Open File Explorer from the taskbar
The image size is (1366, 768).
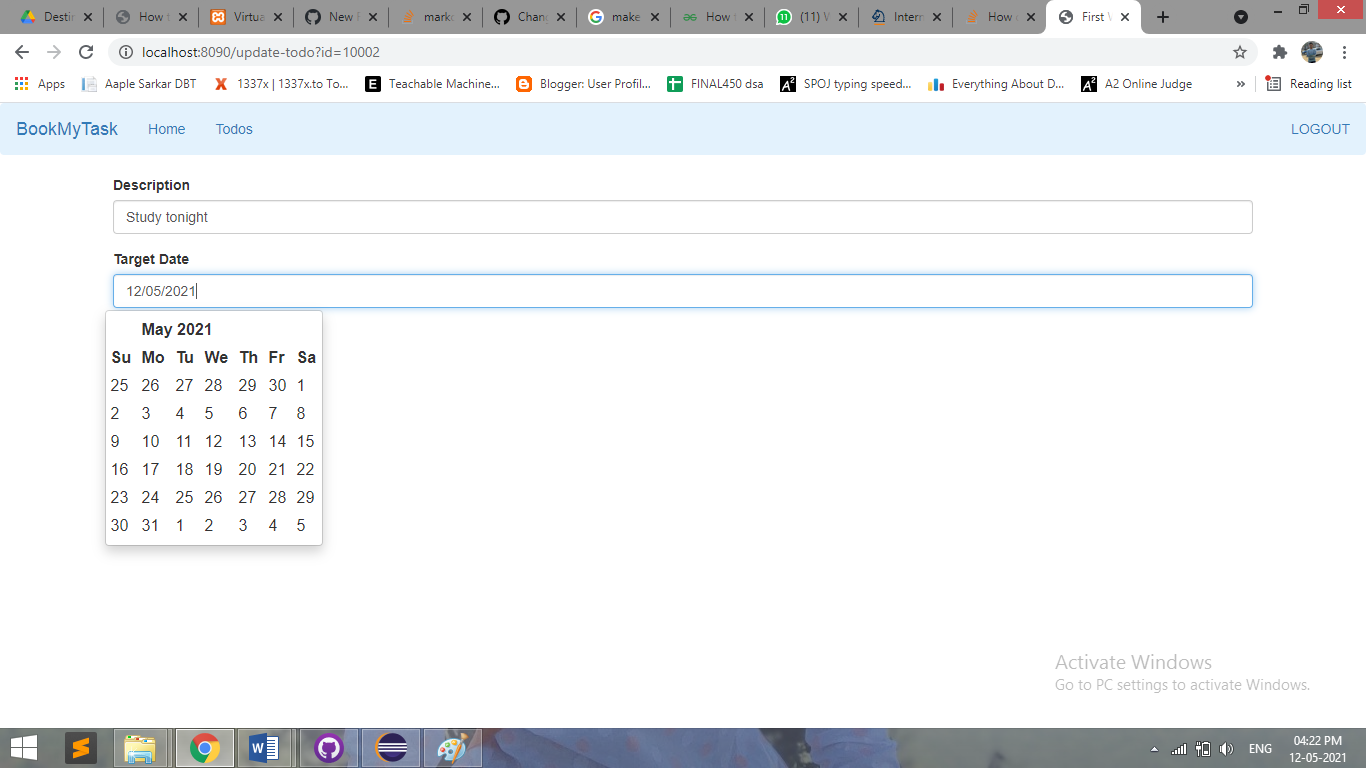139,748
